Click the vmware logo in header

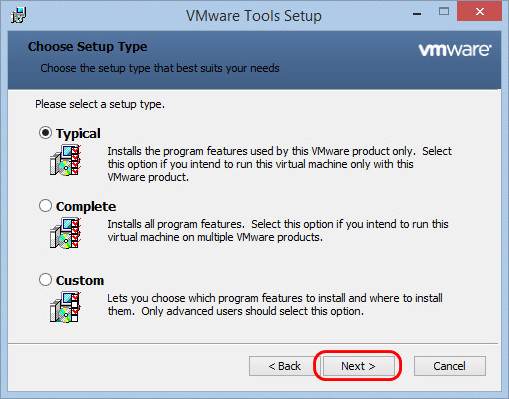(x=455, y=50)
